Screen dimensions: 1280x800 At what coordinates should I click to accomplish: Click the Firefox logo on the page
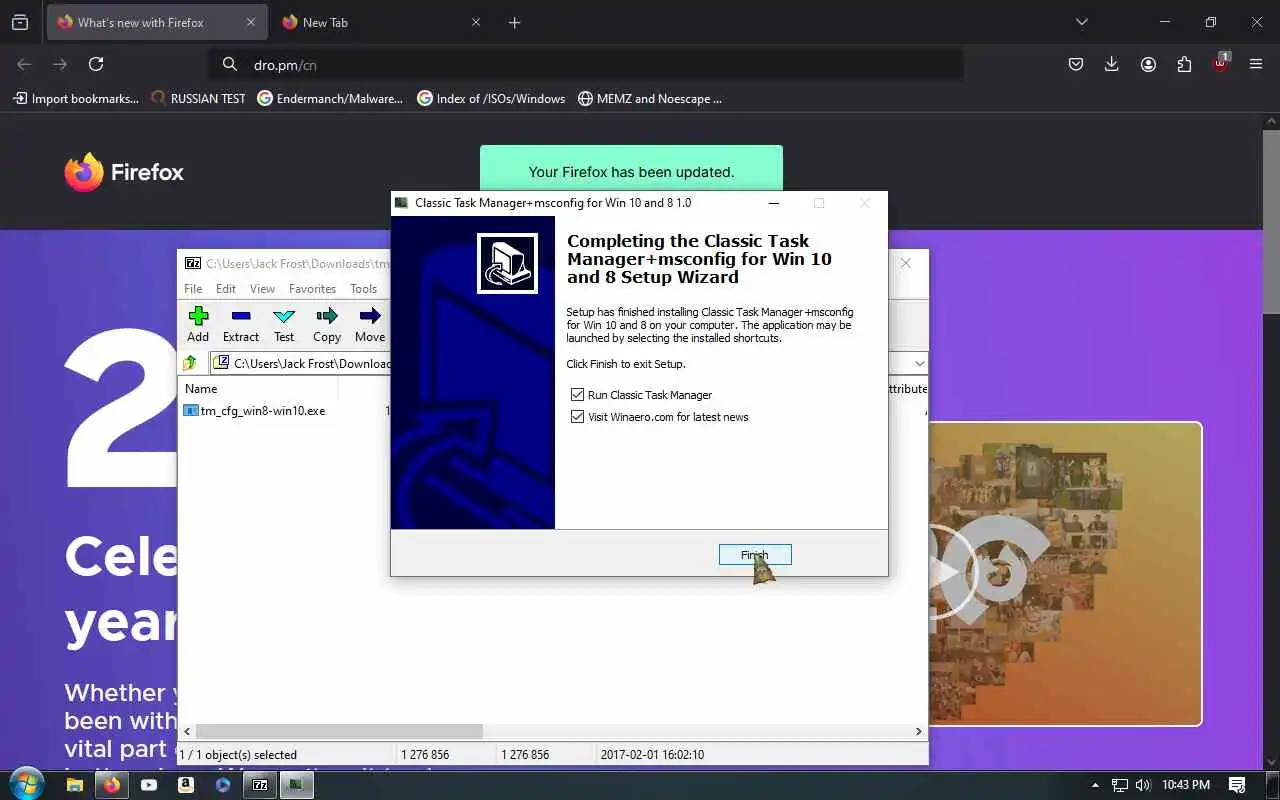click(x=124, y=172)
